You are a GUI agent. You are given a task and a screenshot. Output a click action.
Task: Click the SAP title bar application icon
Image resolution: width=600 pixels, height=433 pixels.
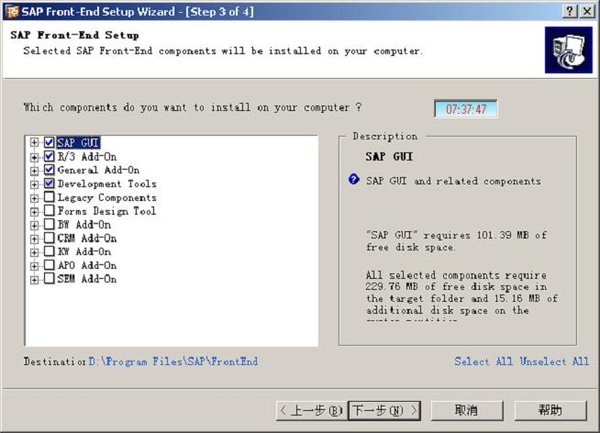coord(11,10)
